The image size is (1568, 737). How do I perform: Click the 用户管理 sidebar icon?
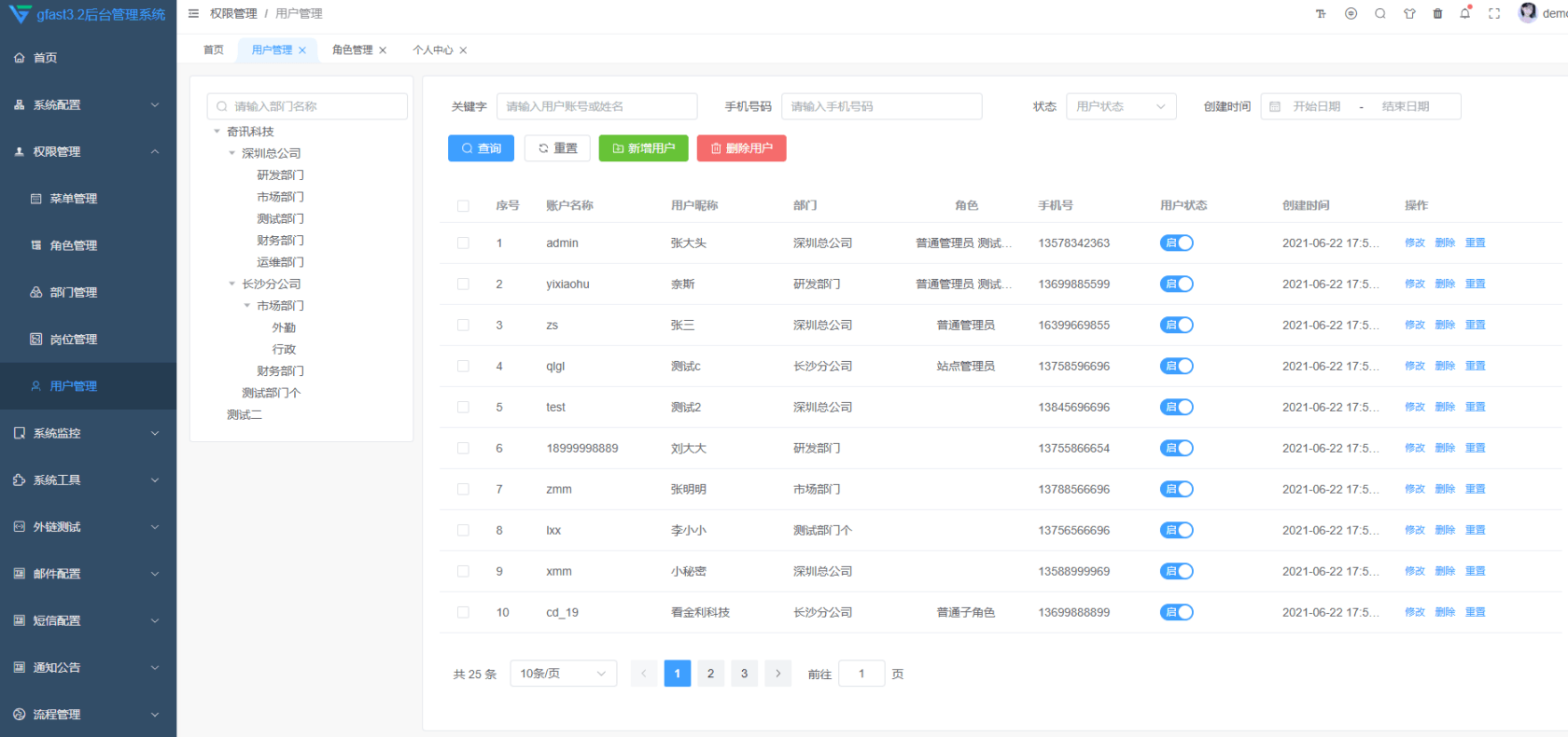(36, 386)
